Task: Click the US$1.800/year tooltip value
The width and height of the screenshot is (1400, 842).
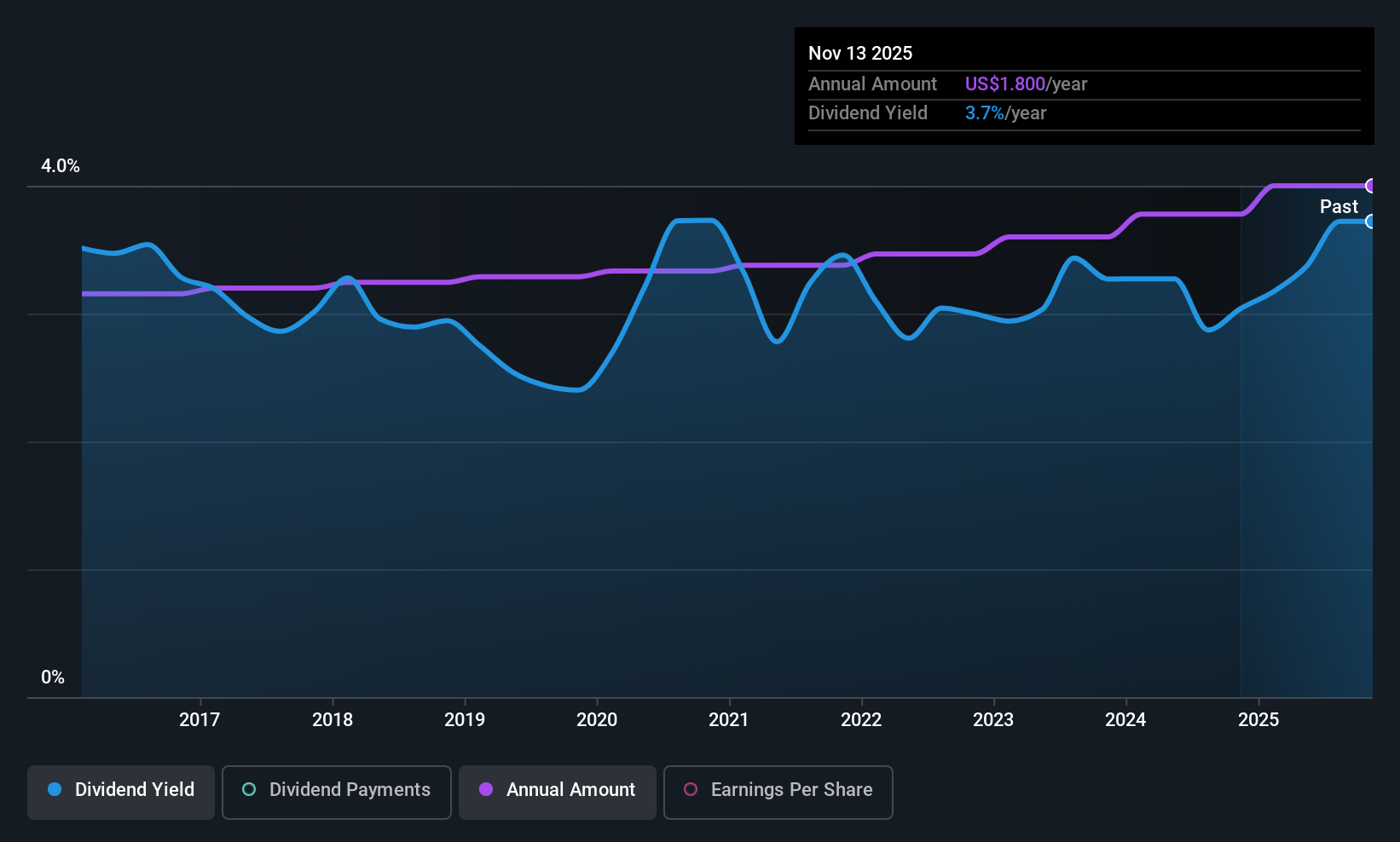Action: [x=1026, y=84]
